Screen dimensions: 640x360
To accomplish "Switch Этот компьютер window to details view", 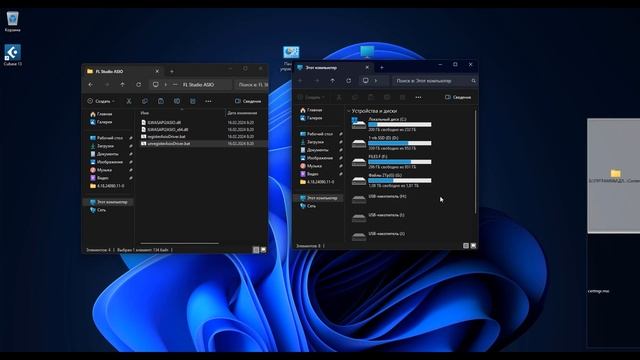I will coord(466,246).
